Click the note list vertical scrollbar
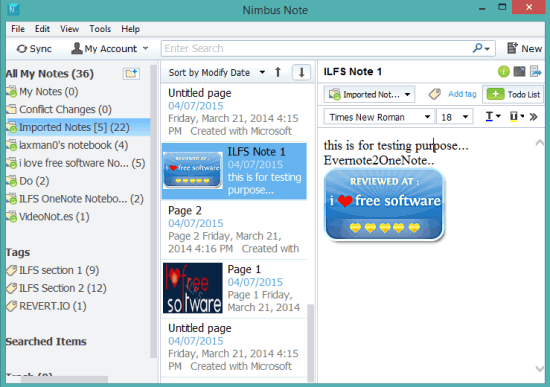Screen dimensions: 550x387 [x=310, y=342]
